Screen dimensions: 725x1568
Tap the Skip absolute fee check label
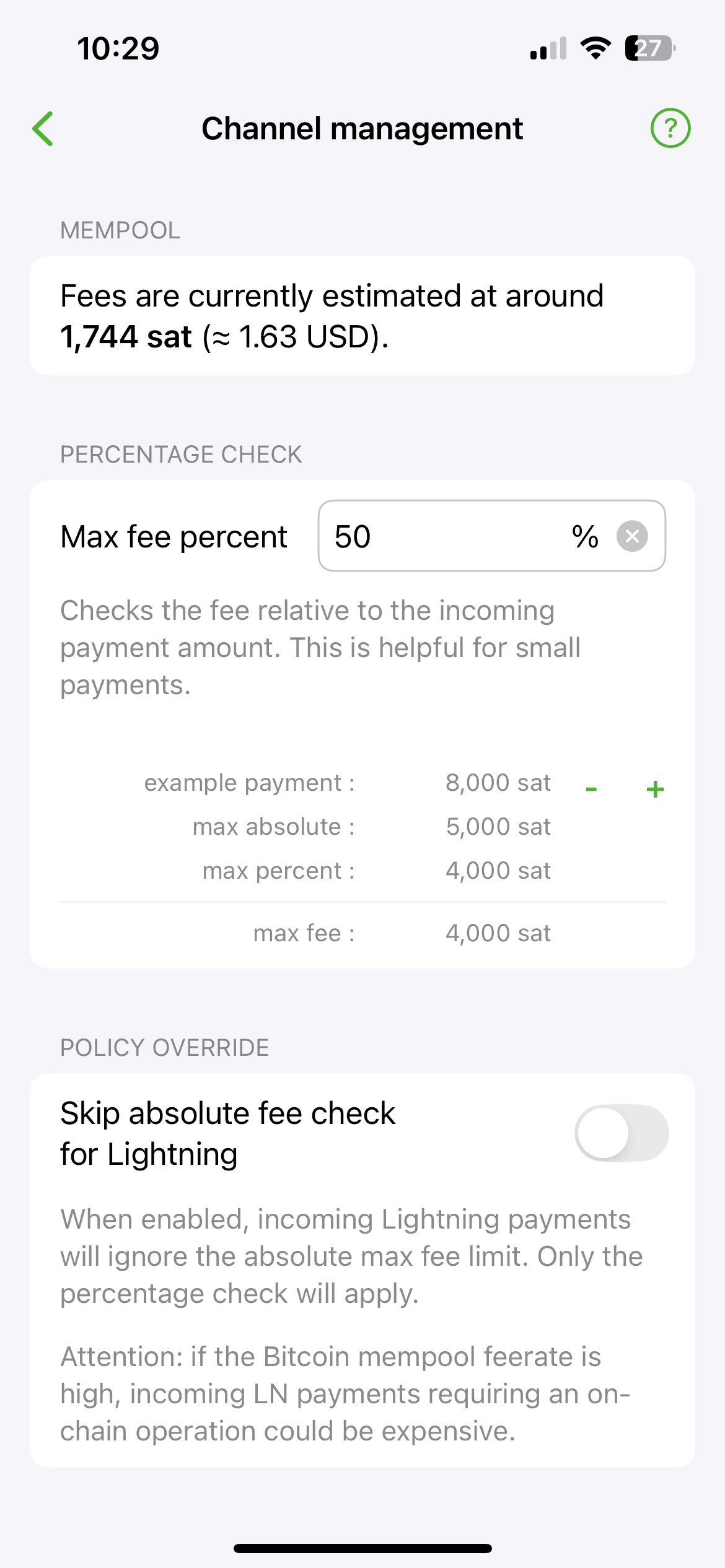click(x=228, y=1133)
